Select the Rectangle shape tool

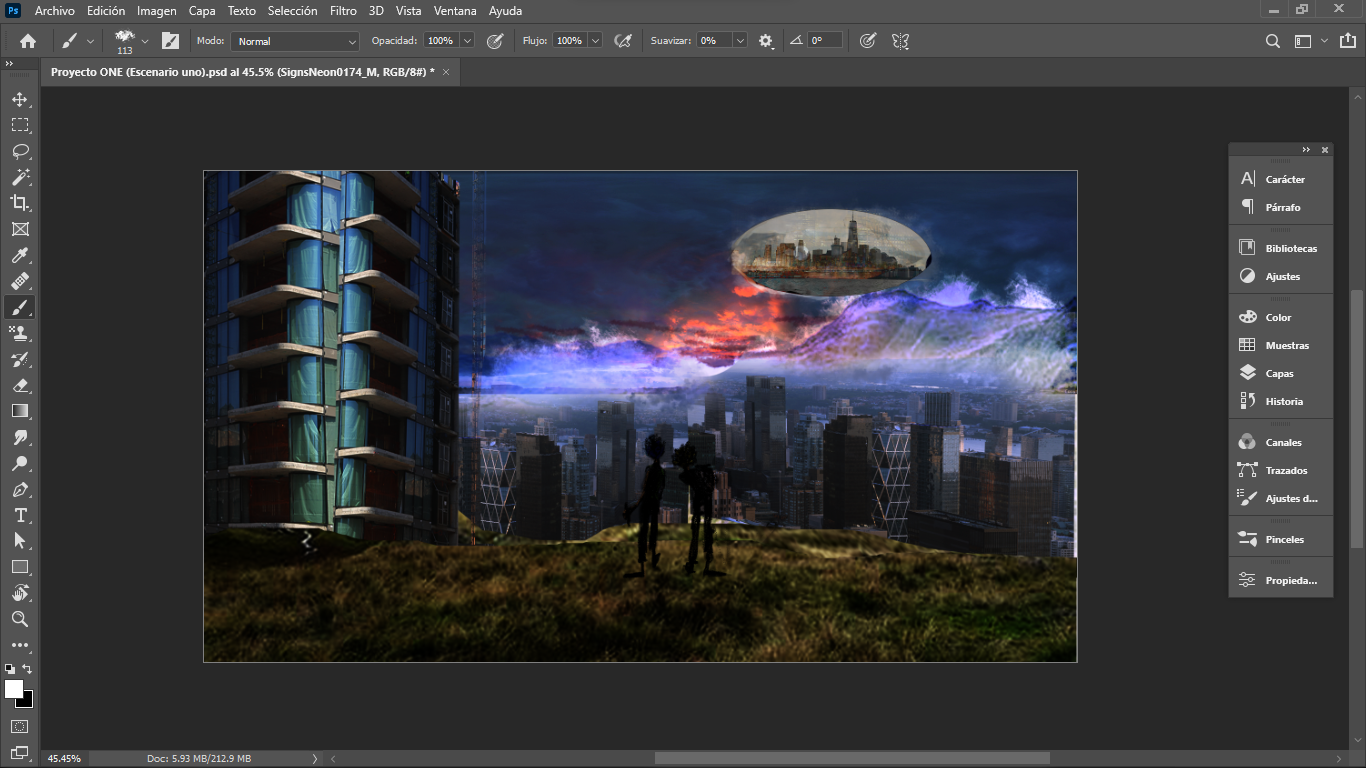20,567
